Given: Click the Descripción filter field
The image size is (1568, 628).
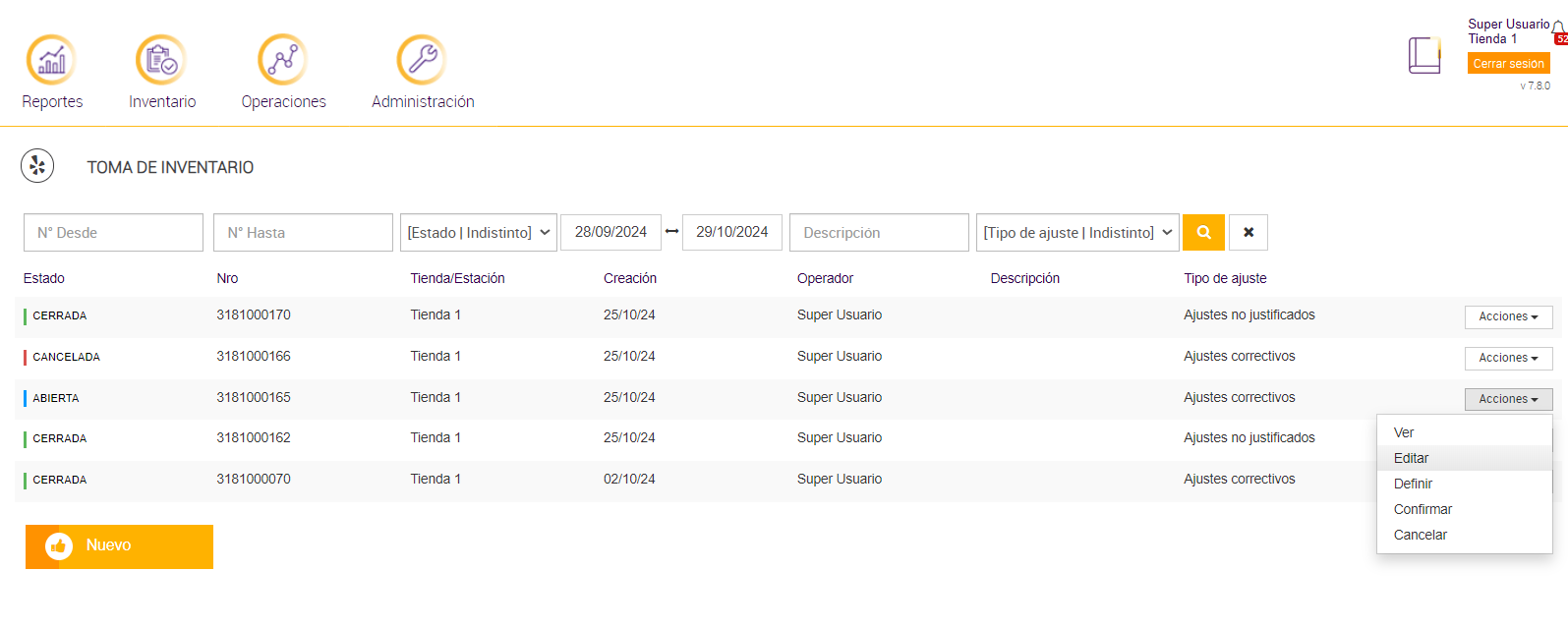Looking at the screenshot, I should point(879,233).
